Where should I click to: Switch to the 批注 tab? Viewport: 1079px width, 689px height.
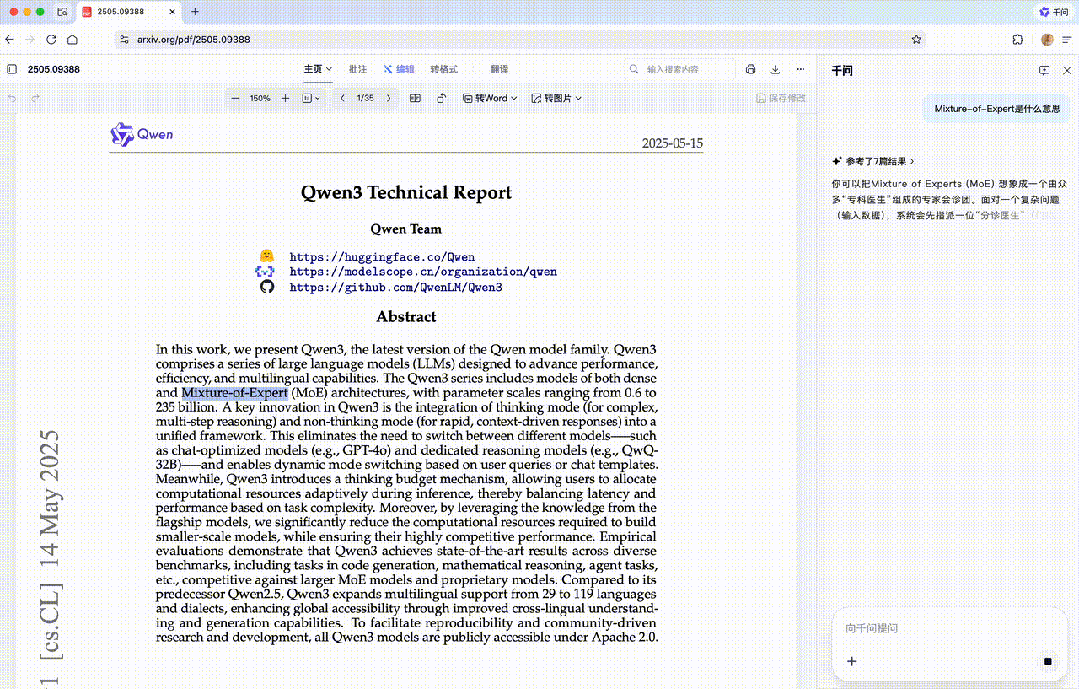[357, 69]
